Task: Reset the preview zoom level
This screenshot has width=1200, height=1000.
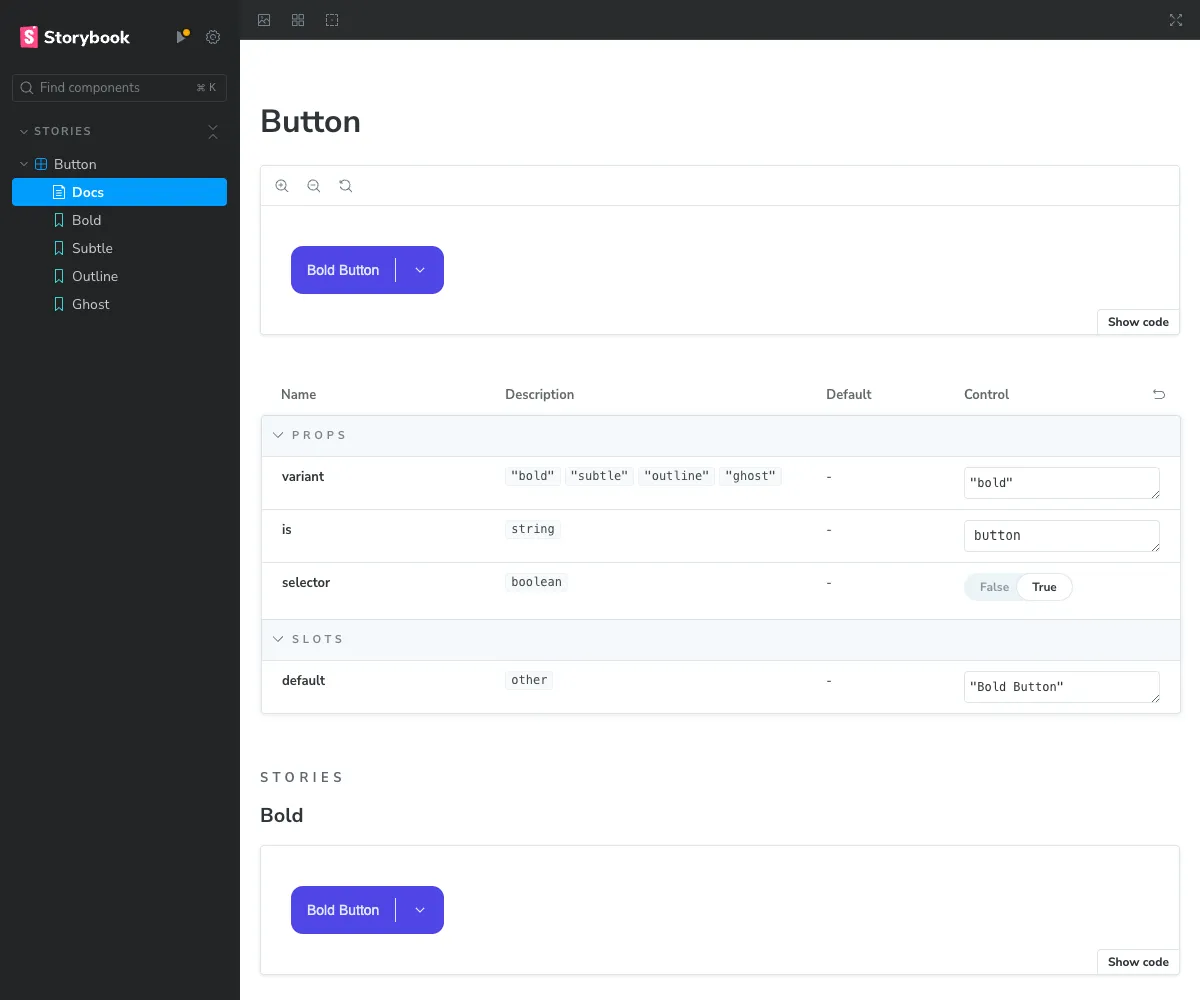Action: [345, 185]
